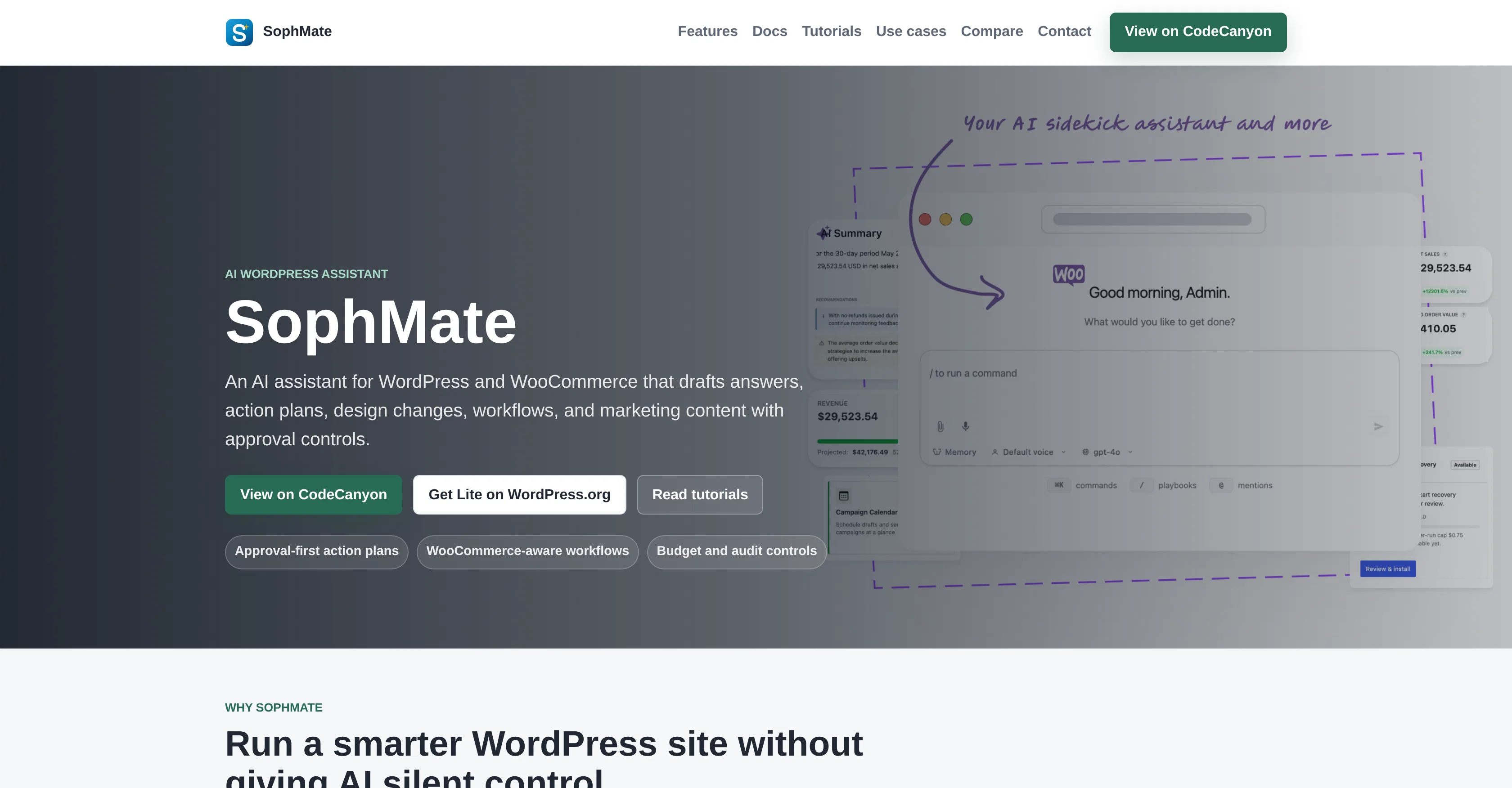Click the SophMate logo icon
Viewport: 1512px width, 788px height.
coord(239,31)
